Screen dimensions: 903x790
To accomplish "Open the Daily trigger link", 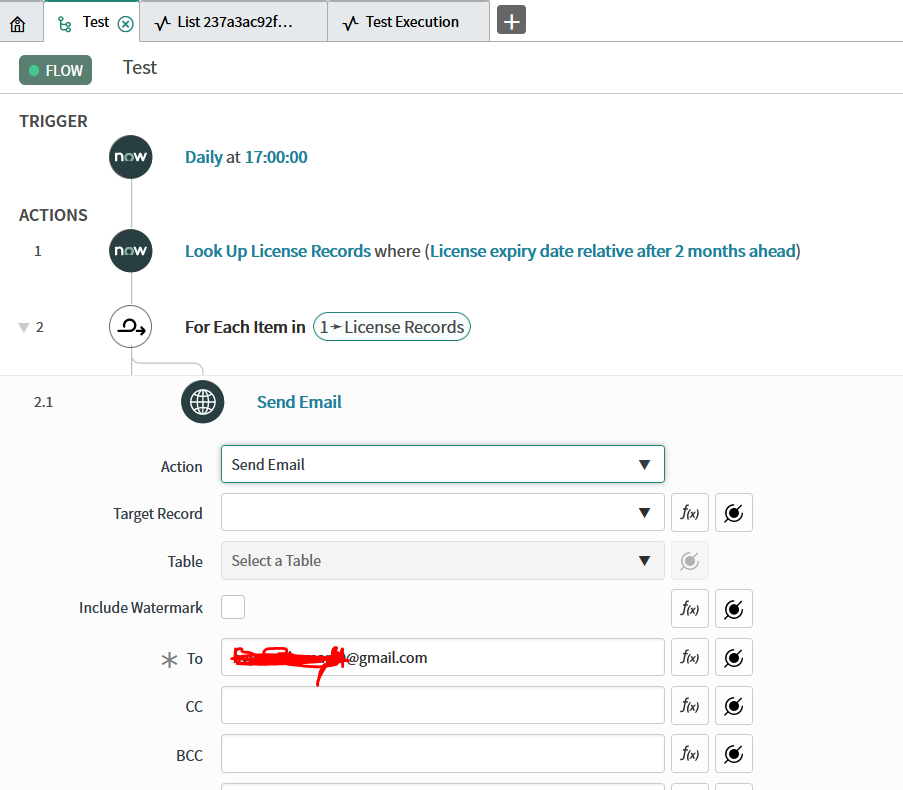I will point(204,157).
